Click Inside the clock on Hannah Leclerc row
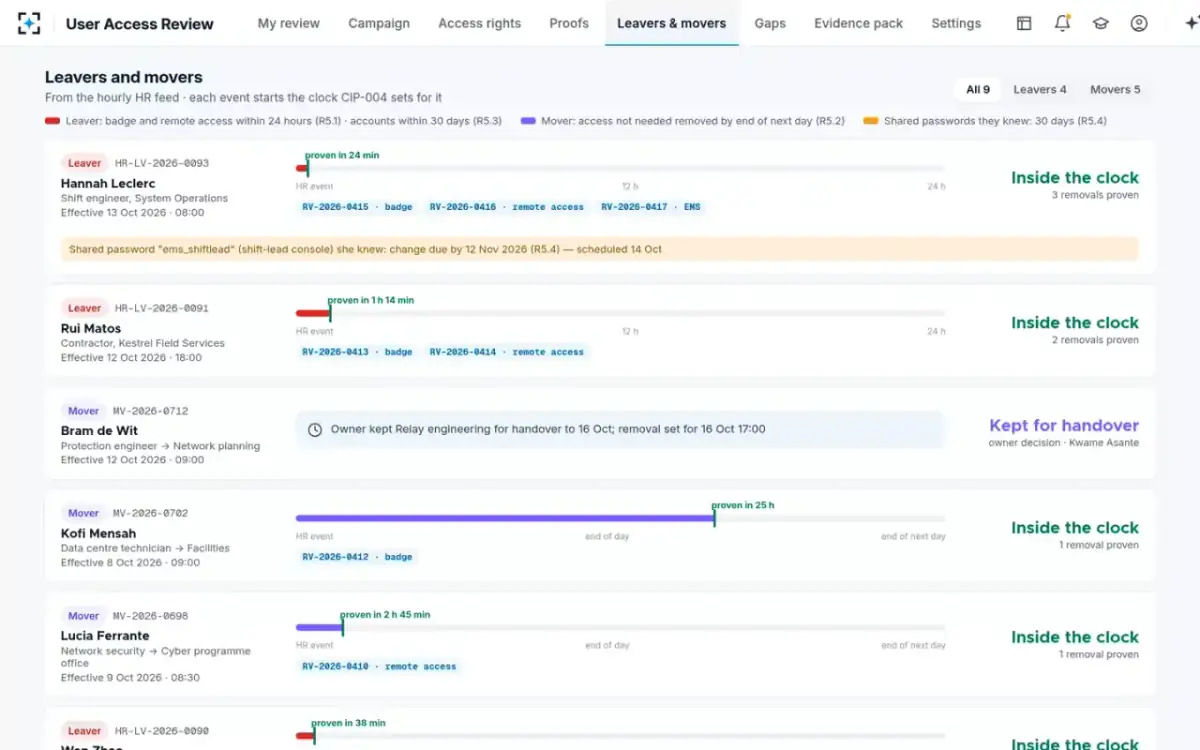 tap(1075, 178)
